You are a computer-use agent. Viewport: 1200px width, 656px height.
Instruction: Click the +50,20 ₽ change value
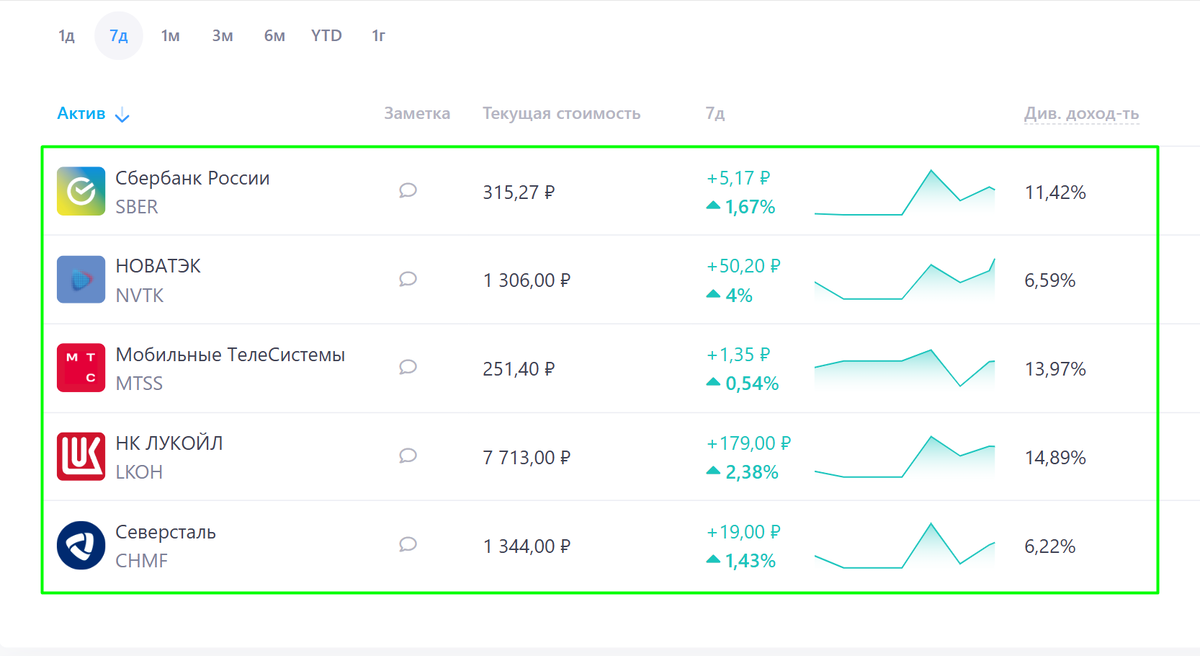(x=743, y=266)
